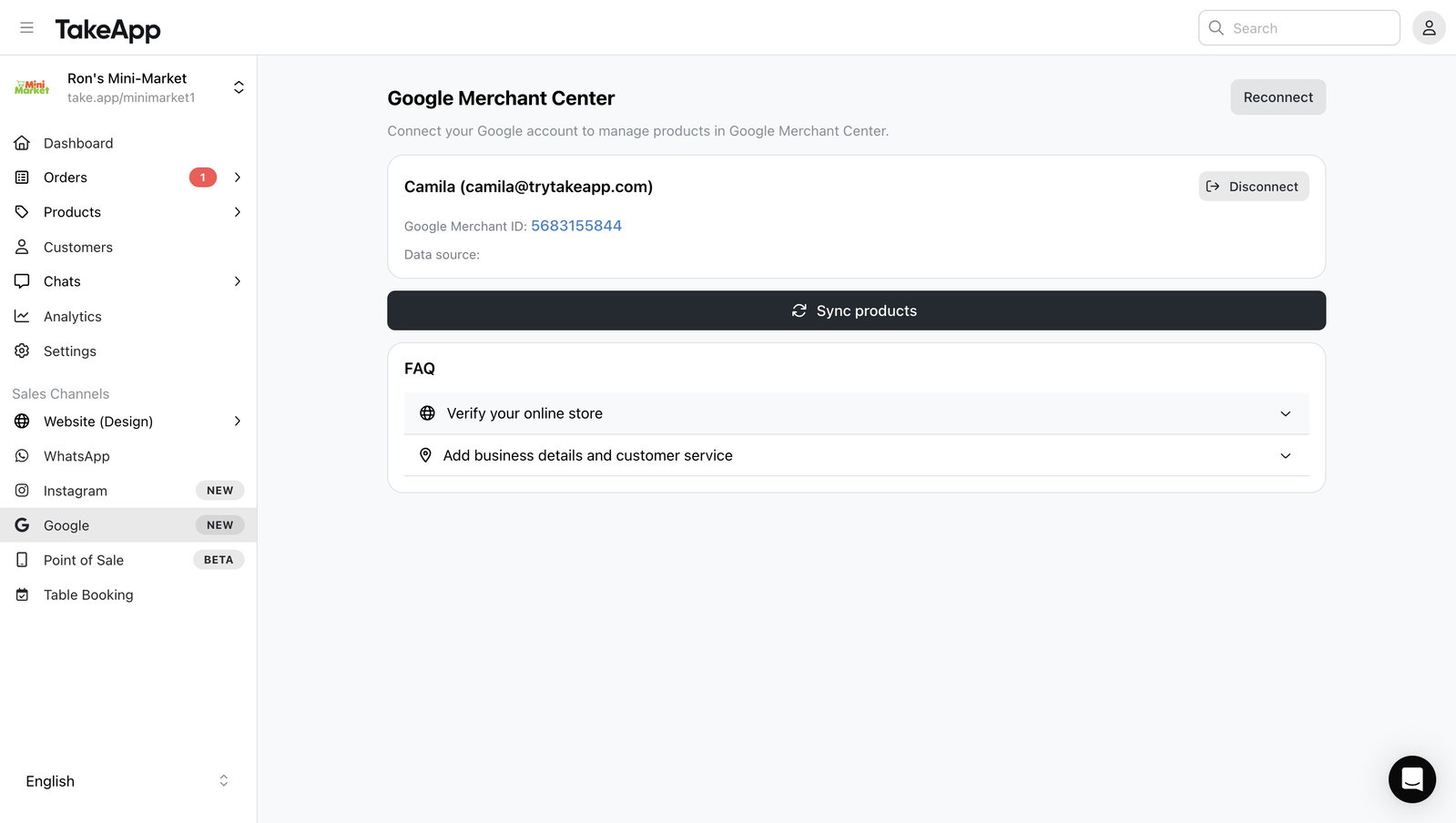
Task: Click the Analytics chart icon
Action: click(x=22, y=316)
